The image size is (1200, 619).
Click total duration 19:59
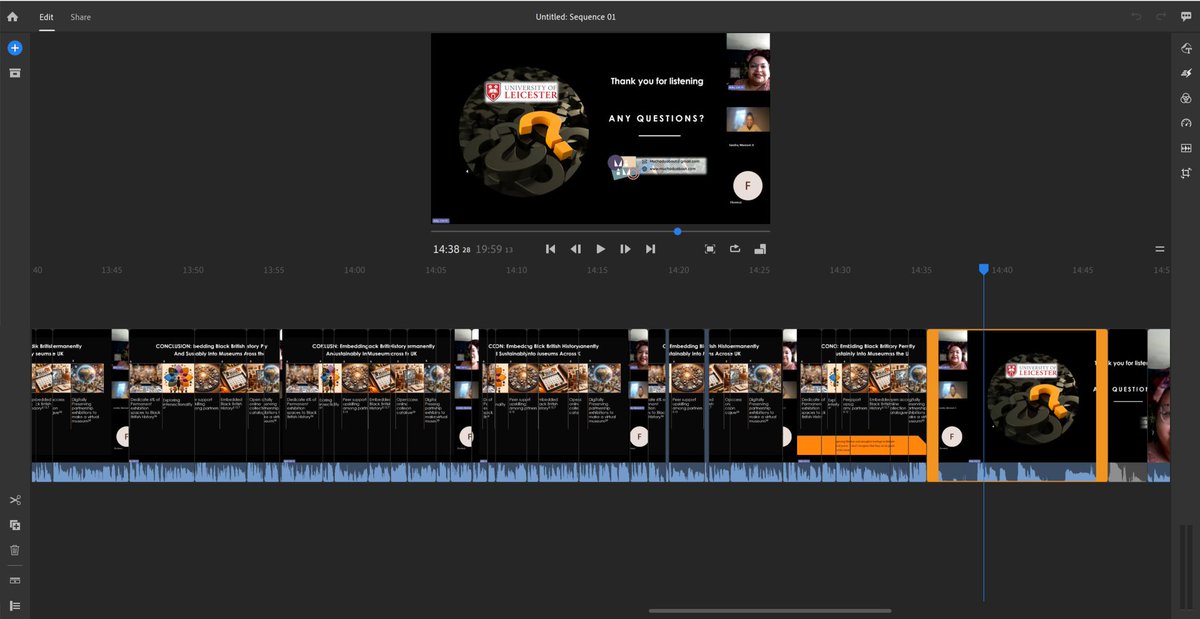(494, 249)
